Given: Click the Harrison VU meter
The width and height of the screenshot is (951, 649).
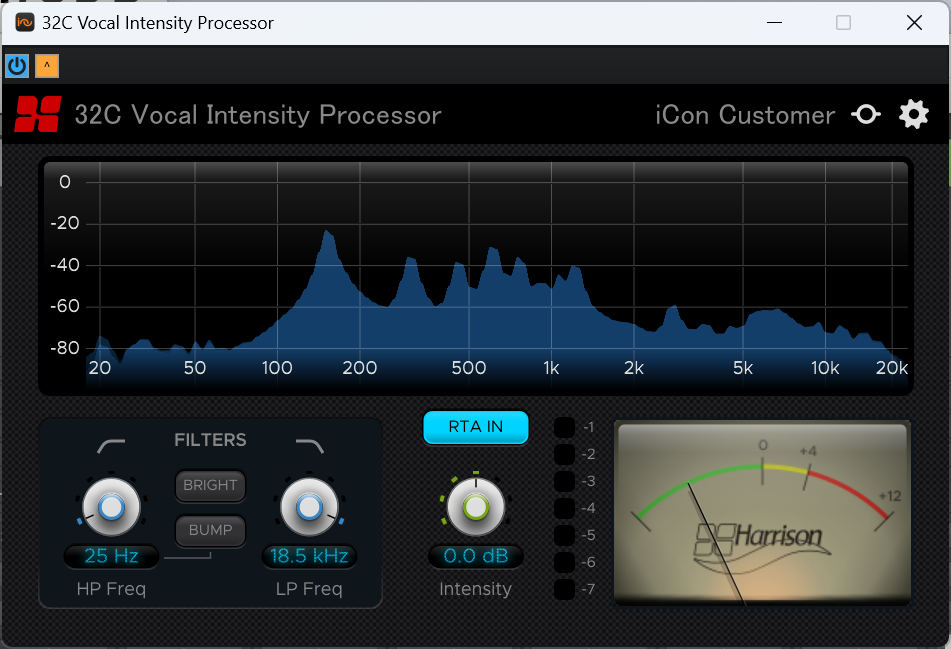Looking at the screenshot, I should 762,513.
